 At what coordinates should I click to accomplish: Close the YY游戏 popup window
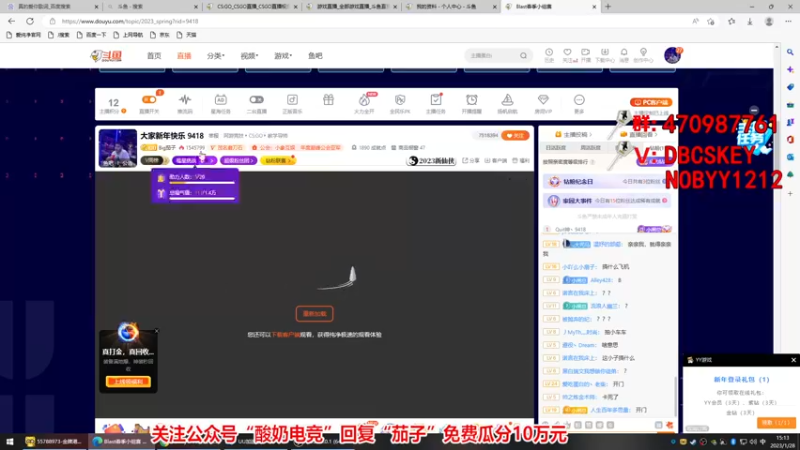point(793,360)
